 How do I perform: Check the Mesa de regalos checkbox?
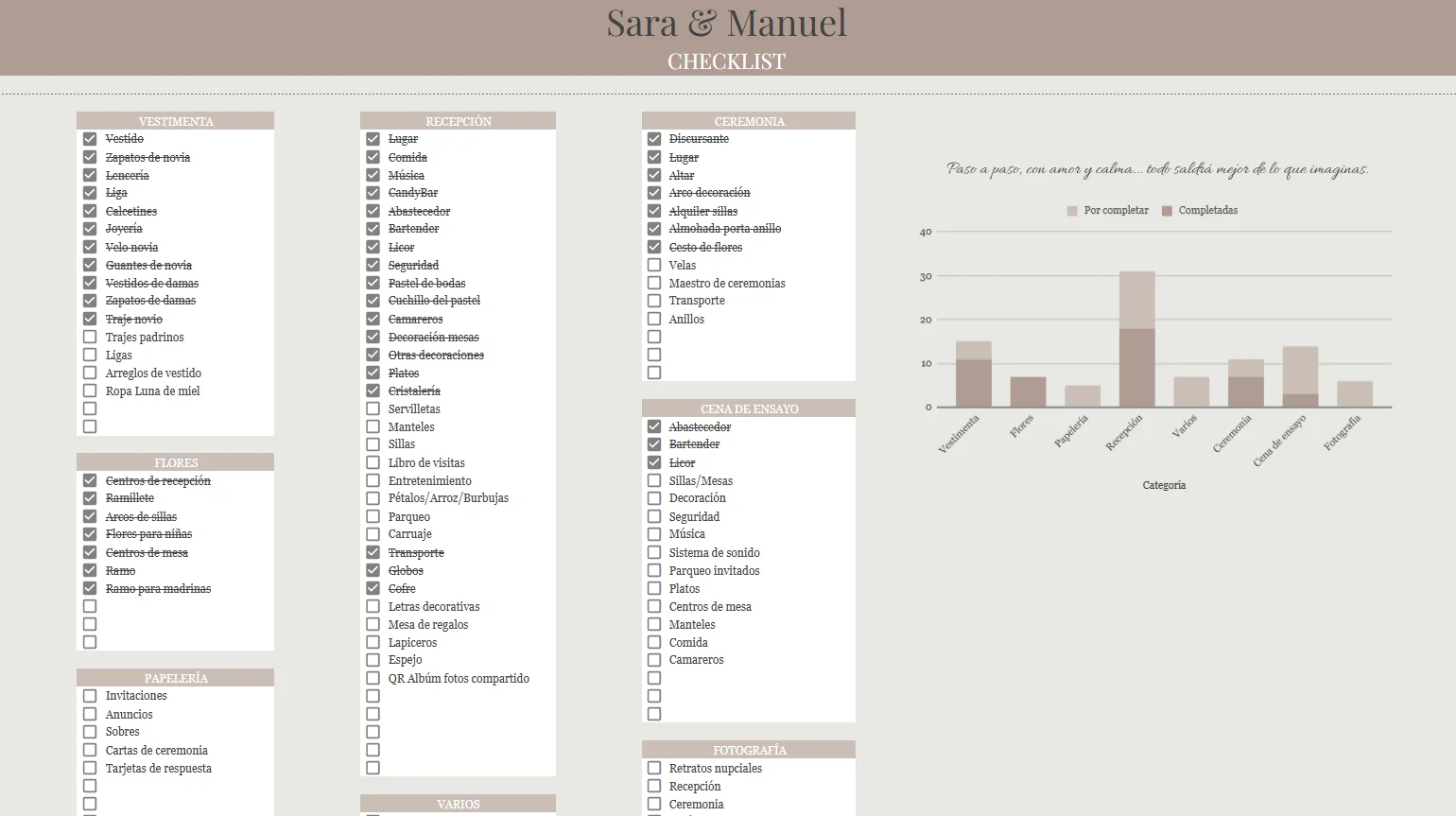[x=373, y=624]
